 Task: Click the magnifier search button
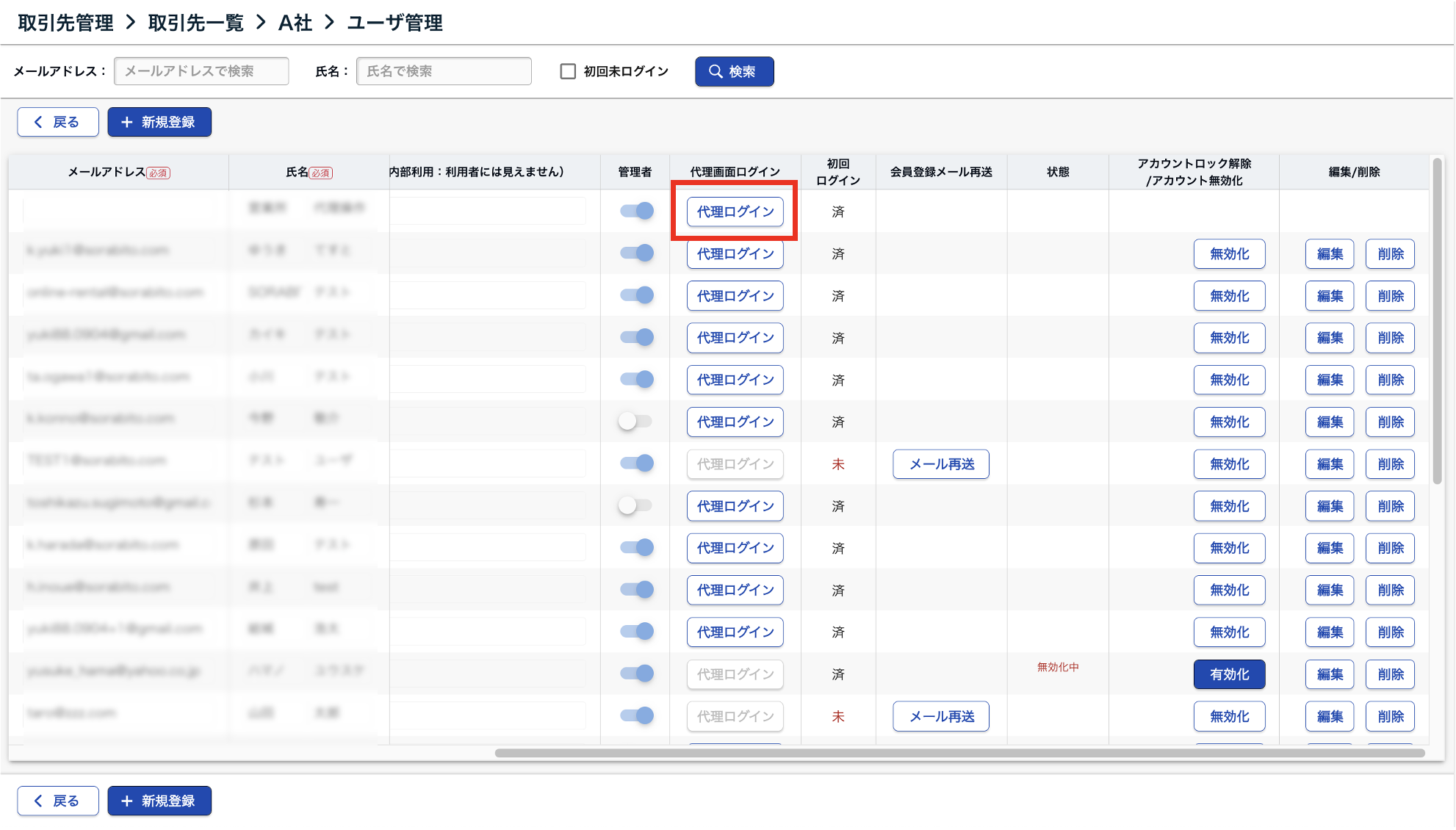point(734,71)
